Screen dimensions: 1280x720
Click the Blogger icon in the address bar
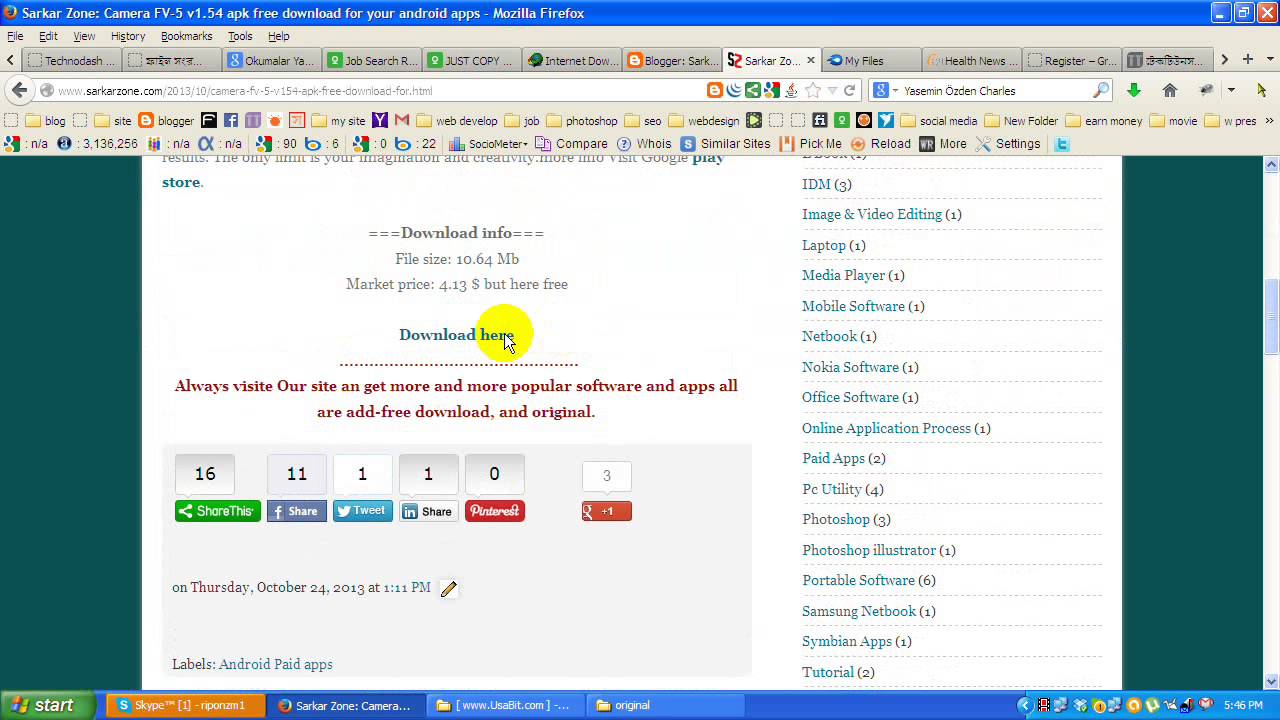[714, 90]
